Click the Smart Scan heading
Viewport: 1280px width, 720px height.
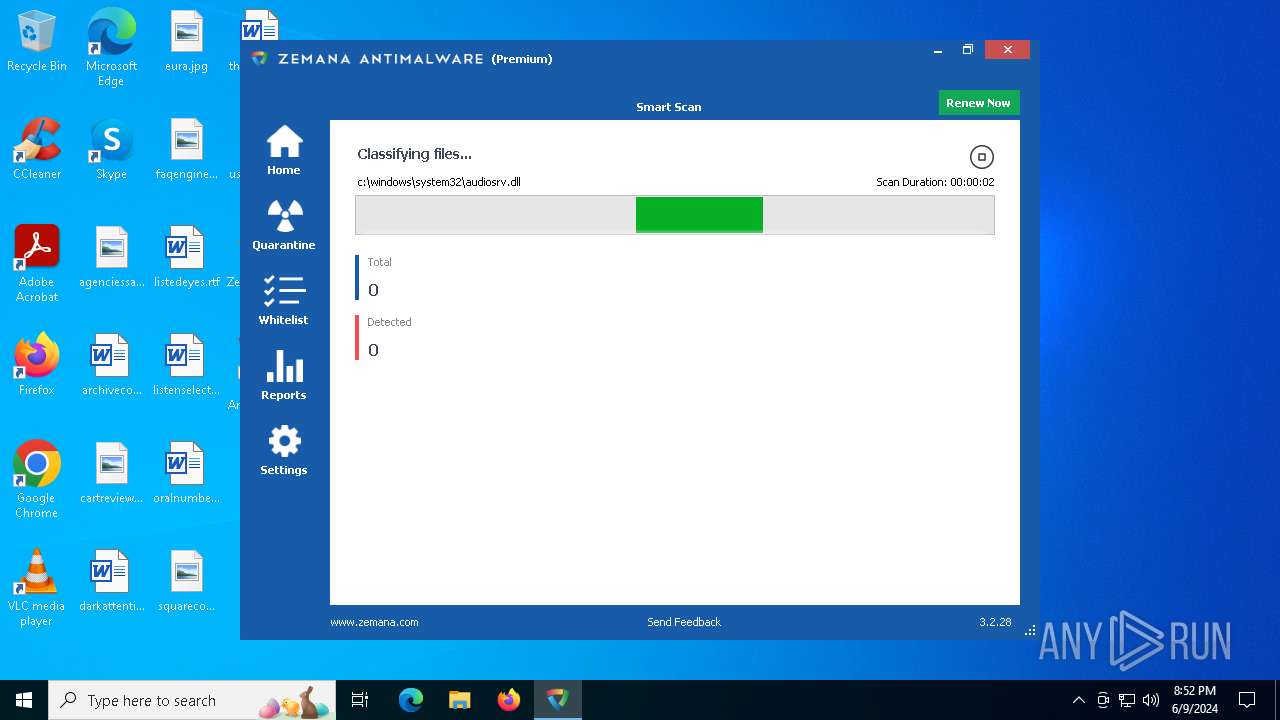pos(669,107)
